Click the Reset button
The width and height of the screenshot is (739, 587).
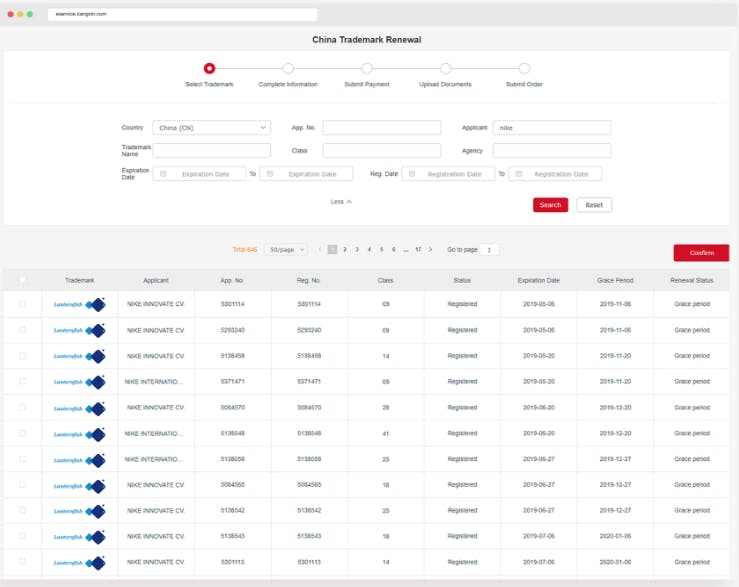pos(594,205)
